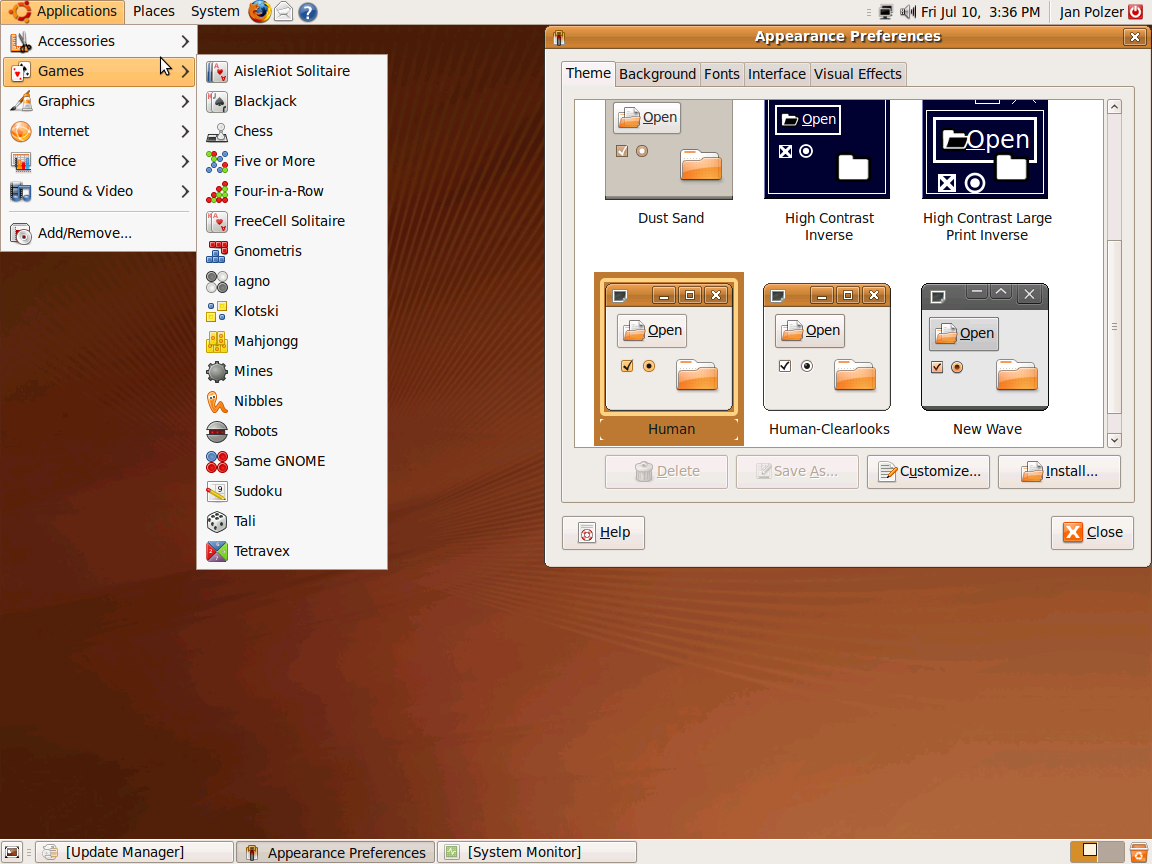Click Firefox launcher in top panel

pyautogui.click(x=259, y=12)
